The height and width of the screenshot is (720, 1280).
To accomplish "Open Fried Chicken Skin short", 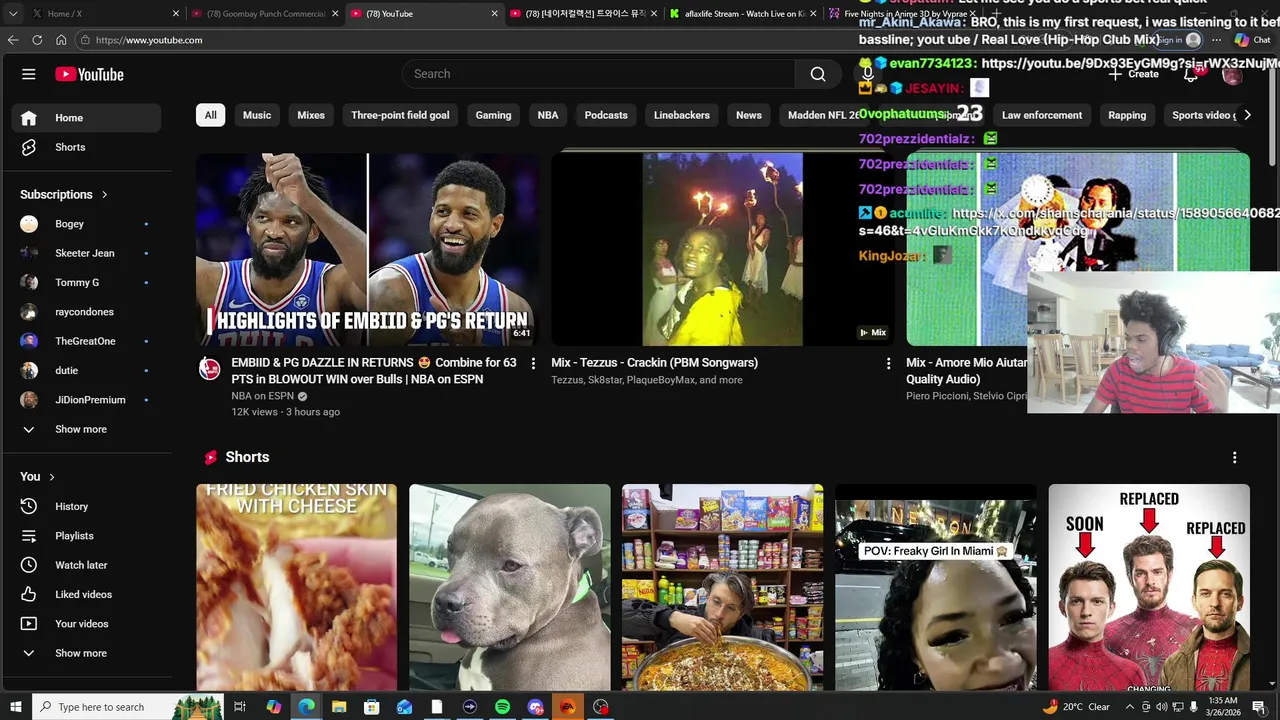I will coord(296,588).
